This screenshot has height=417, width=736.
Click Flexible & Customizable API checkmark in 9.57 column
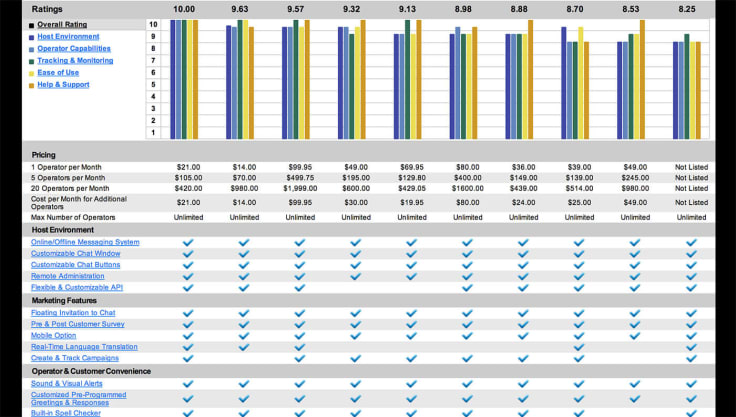[300, 287]
